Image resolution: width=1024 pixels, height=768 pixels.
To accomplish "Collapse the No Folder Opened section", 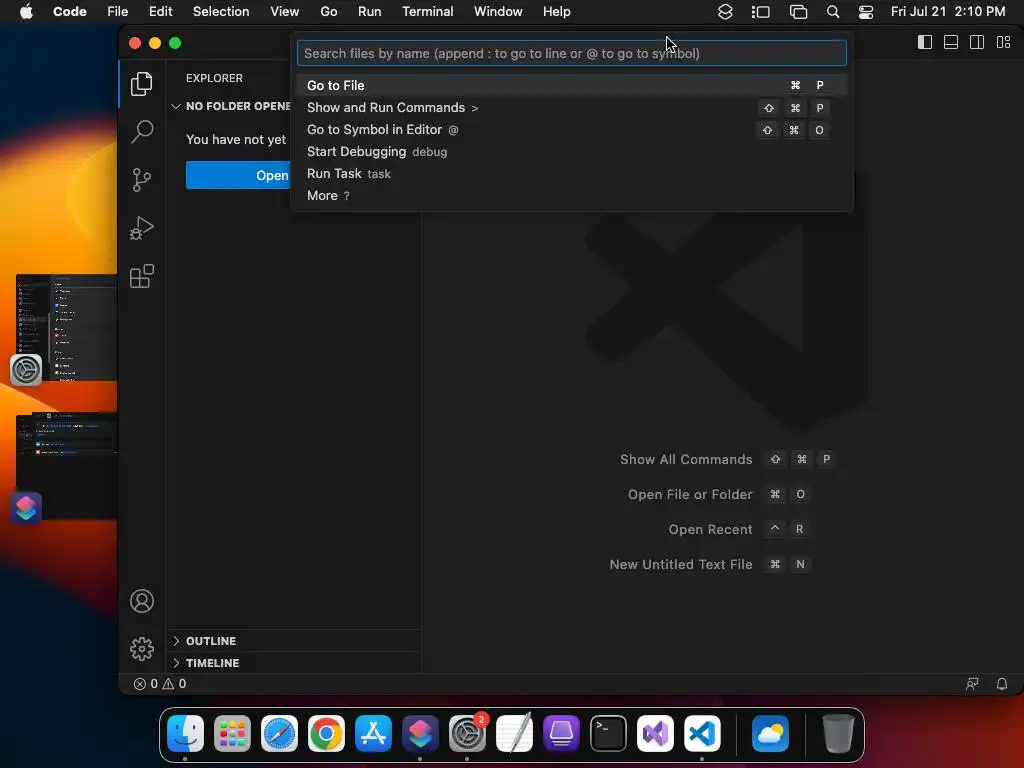I will [x=231, y=106].
